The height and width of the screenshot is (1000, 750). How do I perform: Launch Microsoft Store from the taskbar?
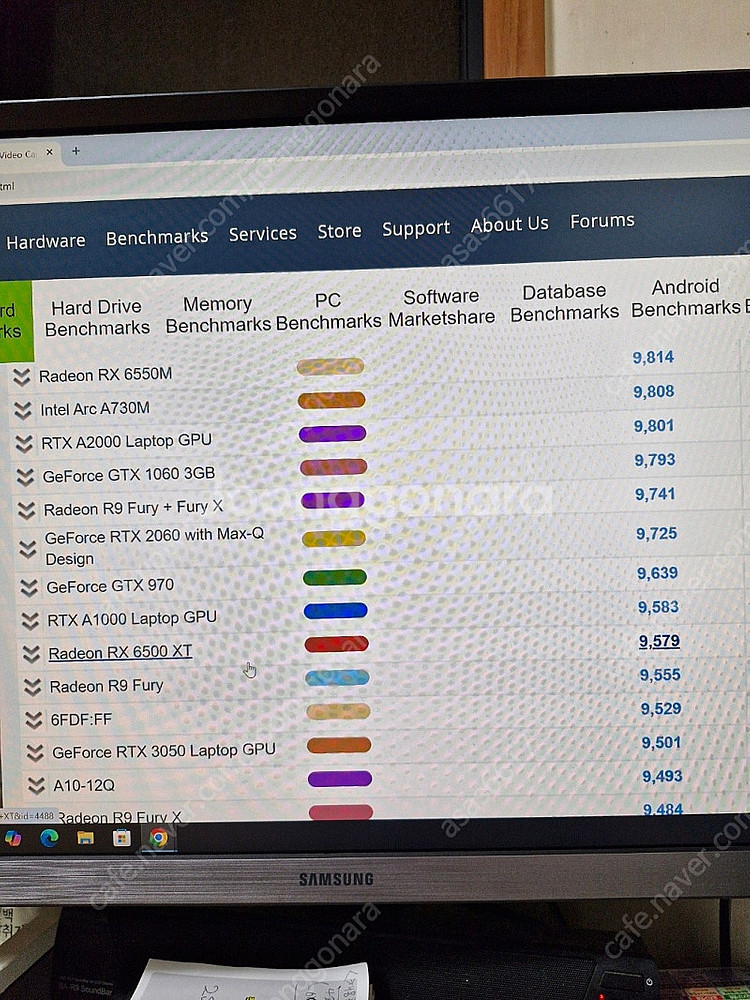coord(121,838)
